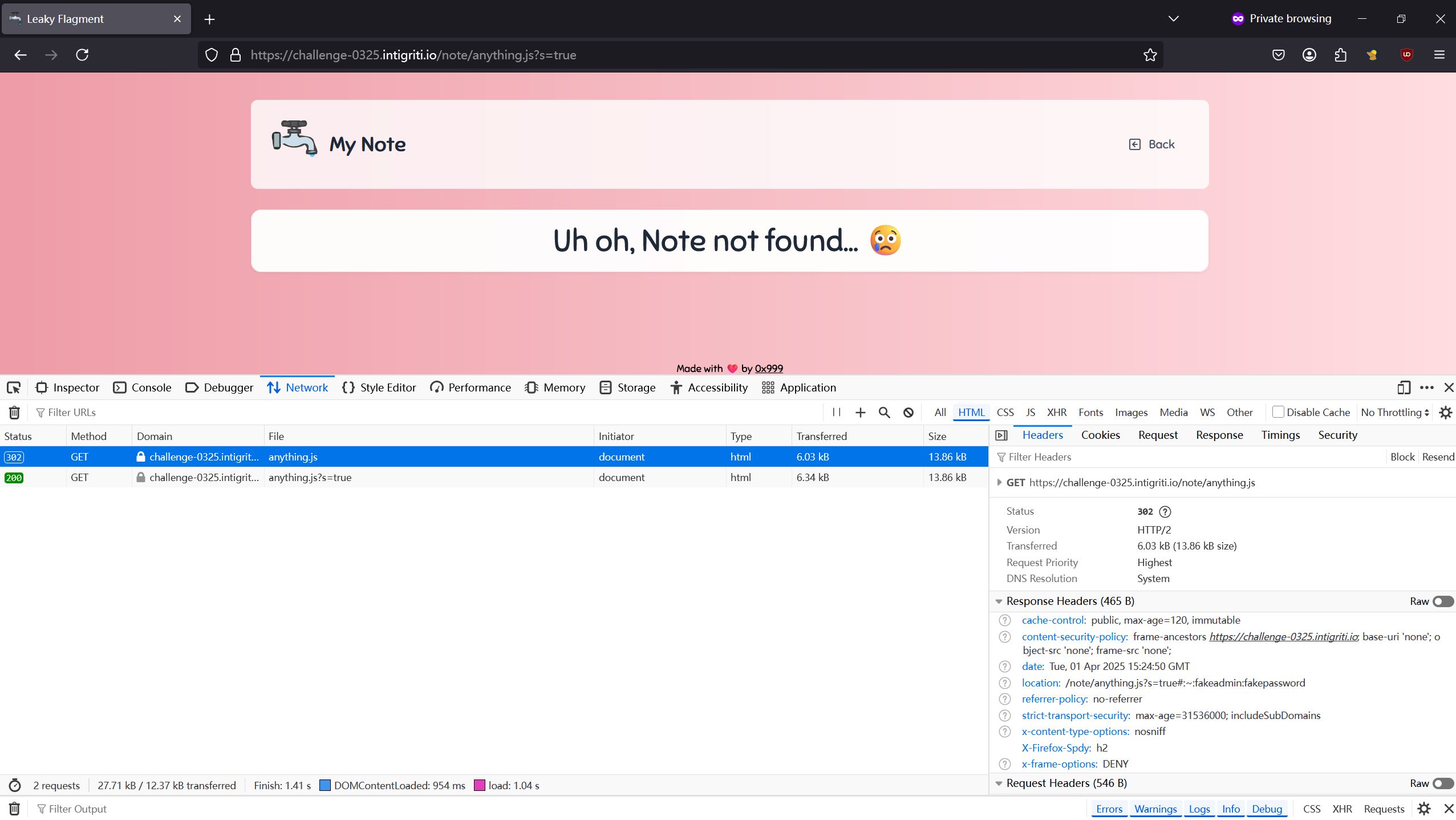Open search in network requests
This screenshot has height=820, width=1456.
point(883,412)
